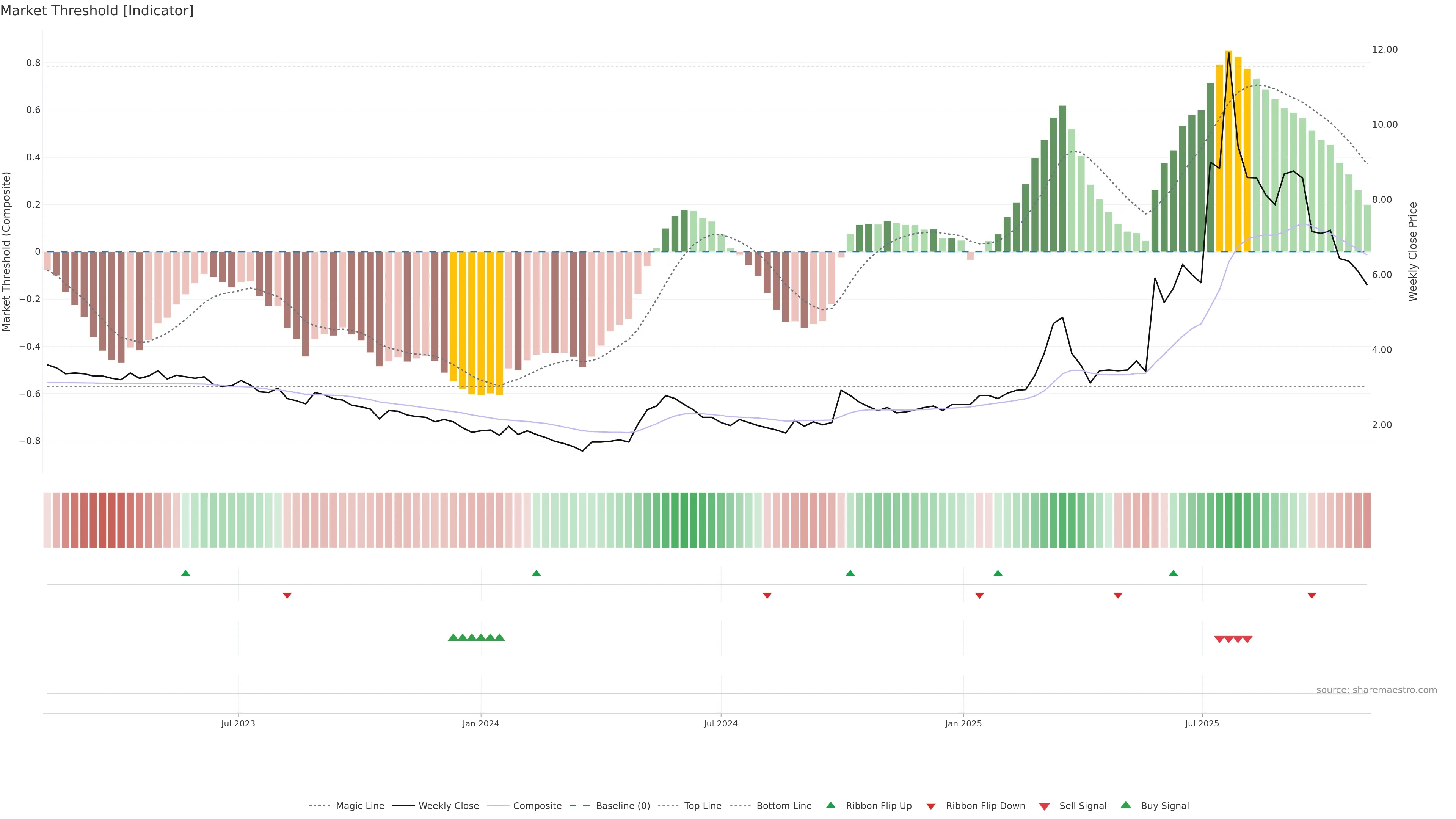Click the Sell Signal legend icon
The image size is (1456, 819).
[x=1044, y=806]
